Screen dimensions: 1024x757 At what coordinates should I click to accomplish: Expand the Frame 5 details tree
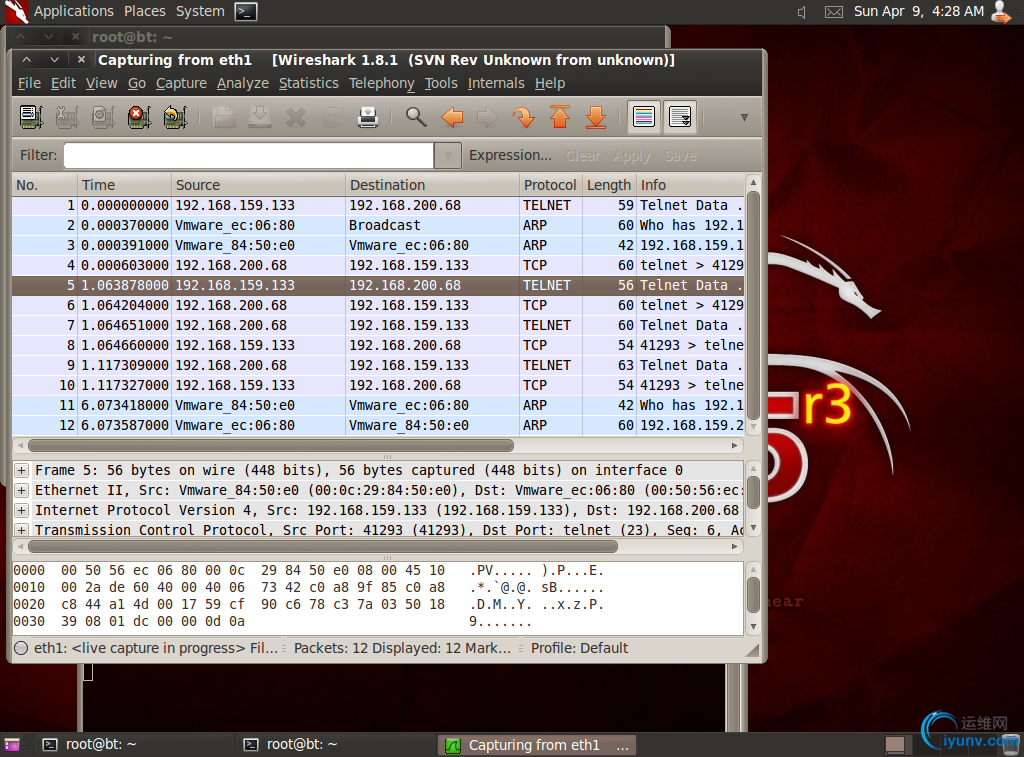point(22,470)
